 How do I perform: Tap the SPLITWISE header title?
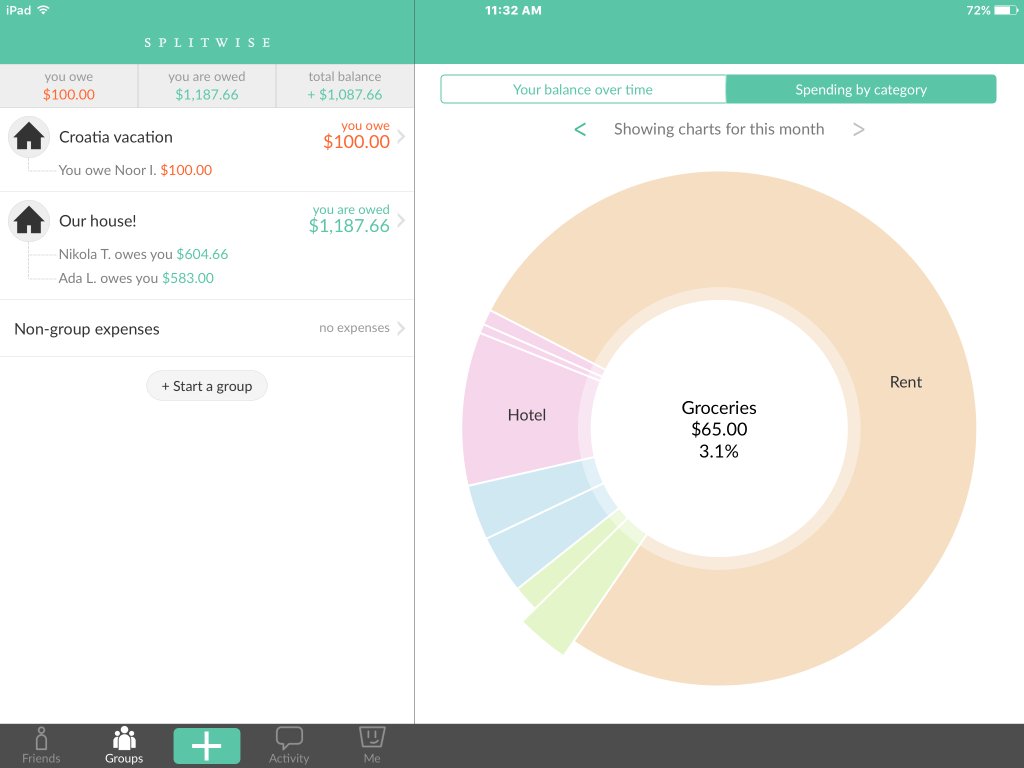(208, 42)
